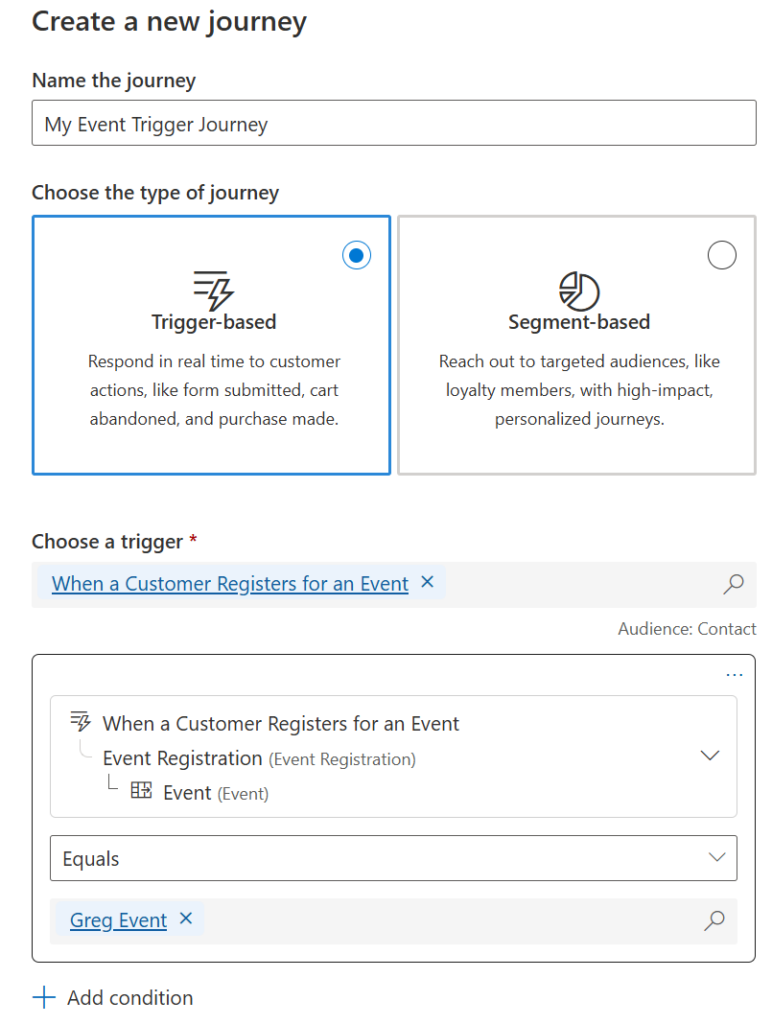Select the Trigger-based radio button
772x1024 pixels.
click(356, 255)
